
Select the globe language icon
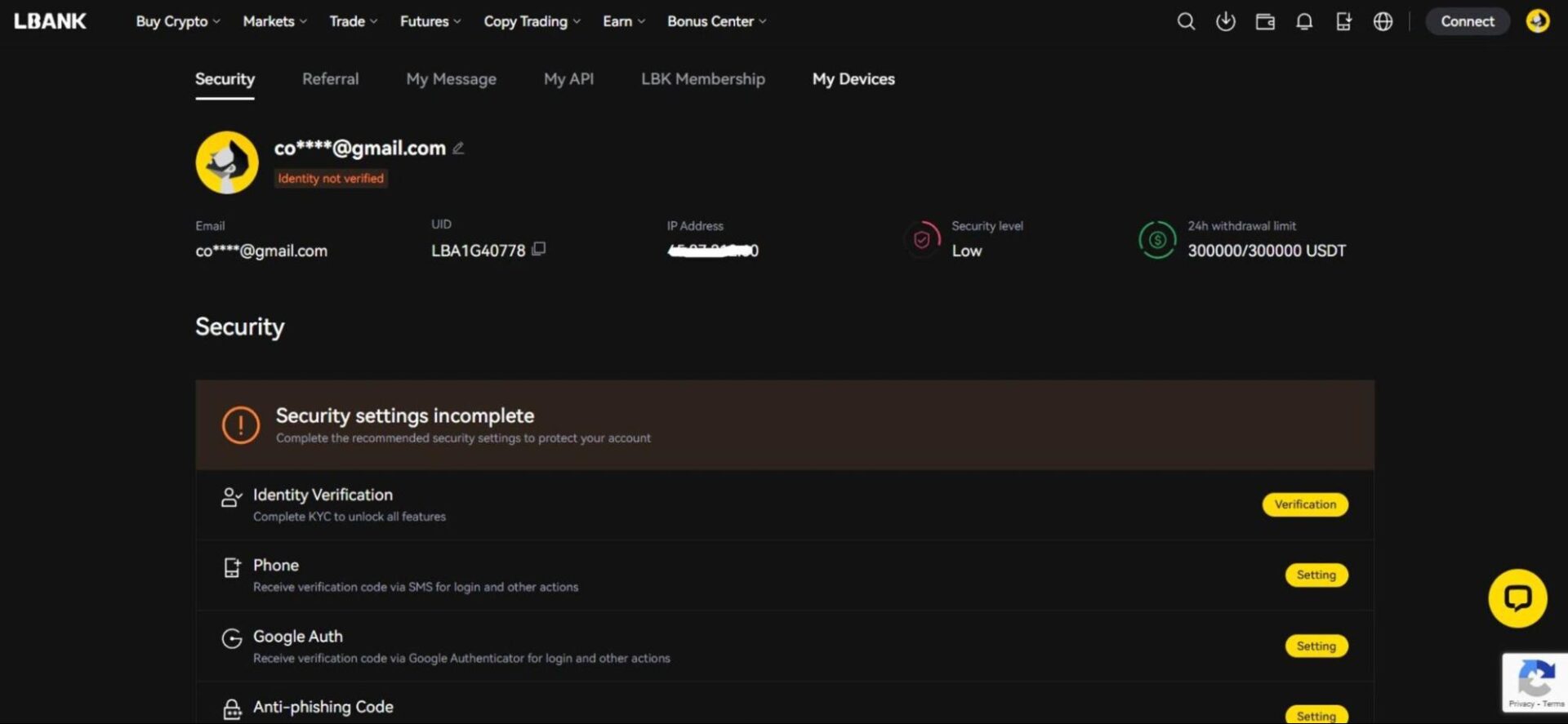click(1383, 22)
